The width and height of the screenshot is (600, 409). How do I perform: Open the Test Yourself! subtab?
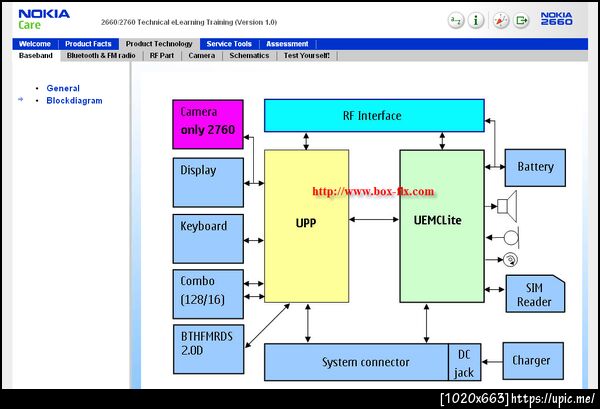click(x=307, y=55)
